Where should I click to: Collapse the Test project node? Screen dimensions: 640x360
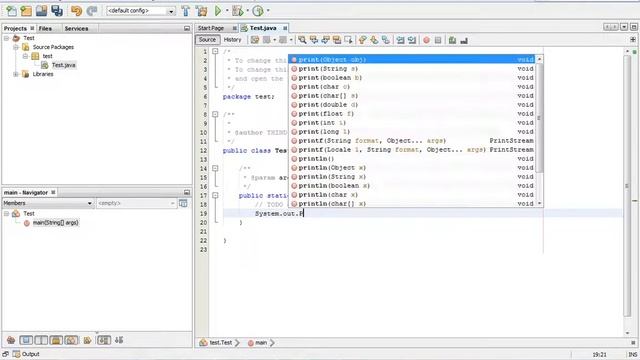click(x=7, y=38)
